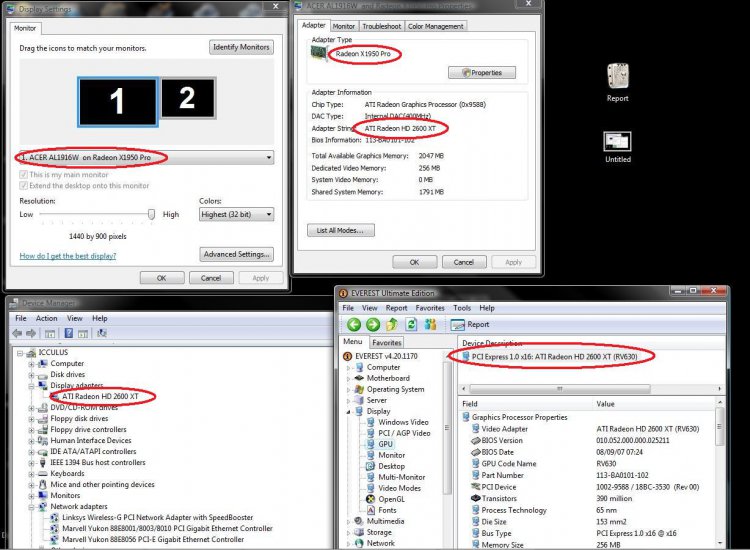Collapse Display adapters in Device Manager
The height and width of the screenshot is (550, 750).
[32, 385]
